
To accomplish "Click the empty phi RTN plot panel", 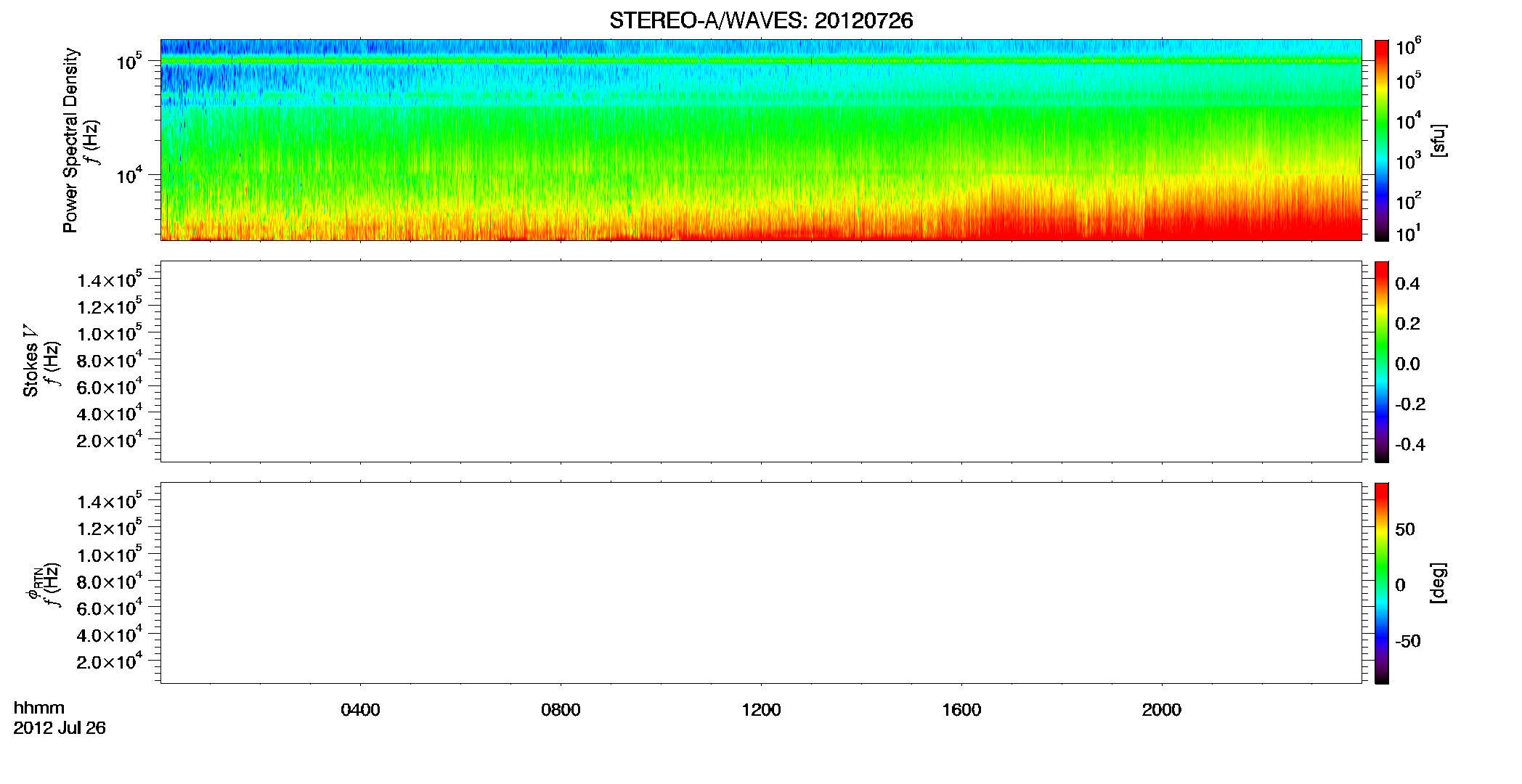I will point(761,583).
